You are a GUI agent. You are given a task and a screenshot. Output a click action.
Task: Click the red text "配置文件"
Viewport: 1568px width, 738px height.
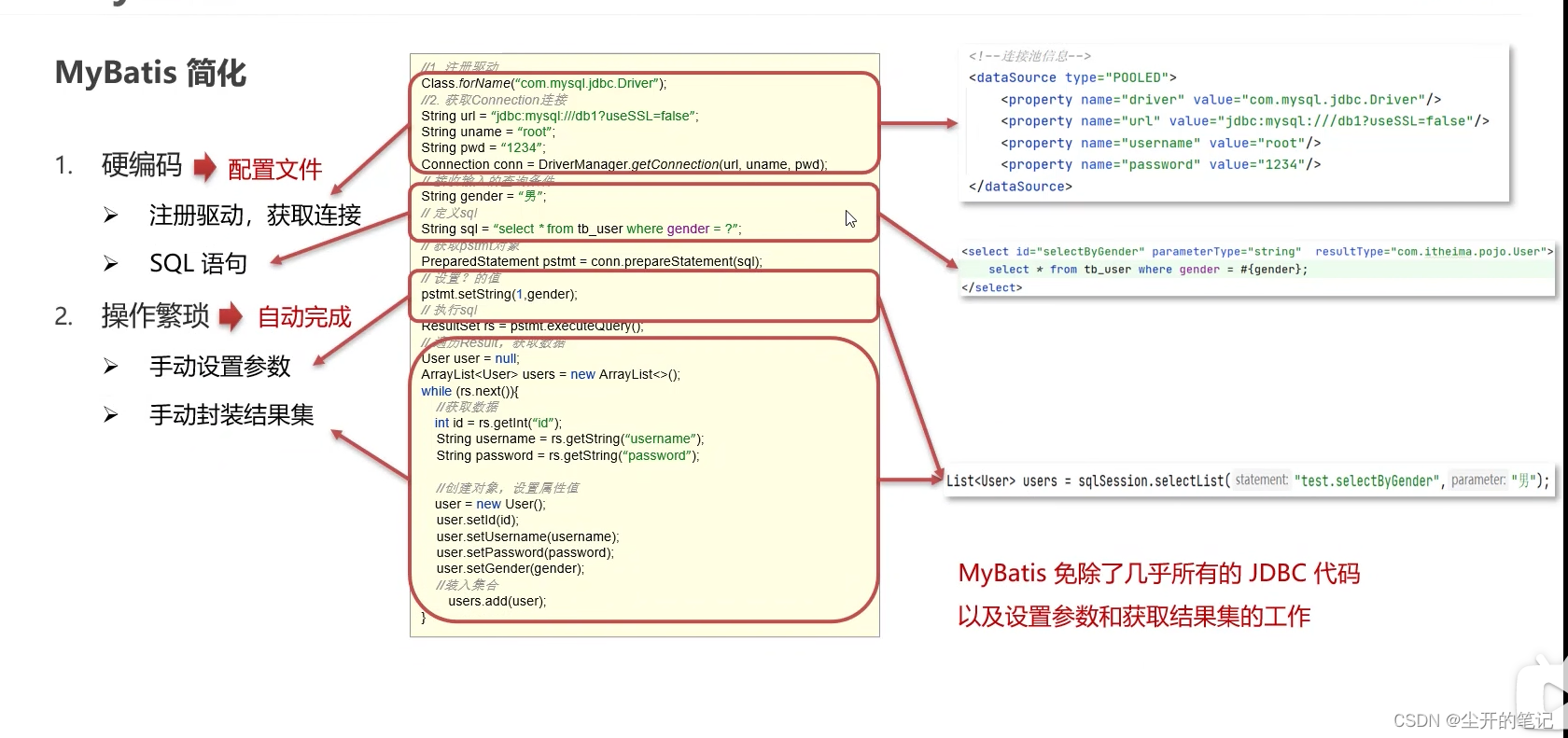pyautogui.click(x=275, y=170)
